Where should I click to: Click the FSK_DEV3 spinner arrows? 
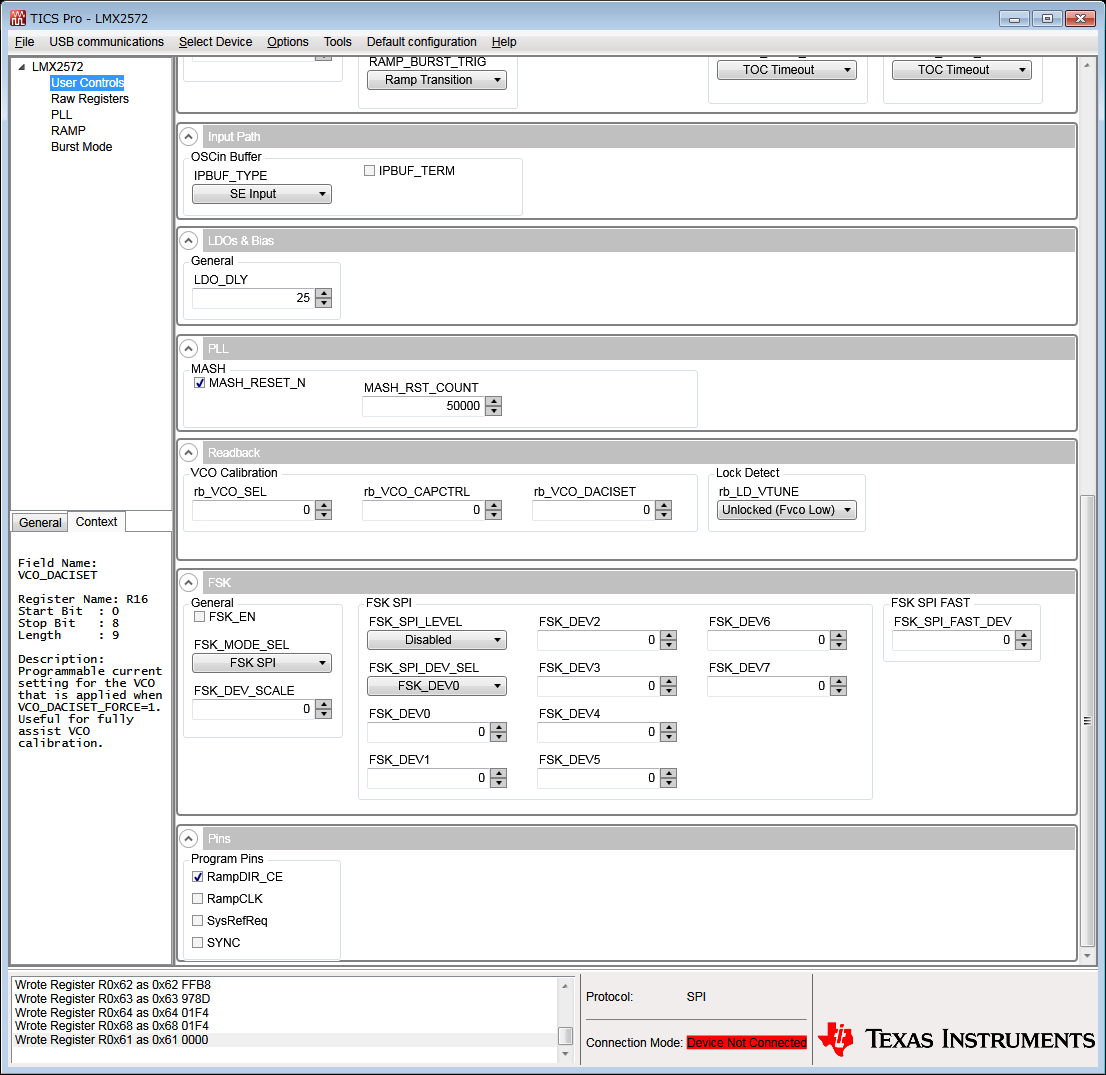tap(669, 686)
